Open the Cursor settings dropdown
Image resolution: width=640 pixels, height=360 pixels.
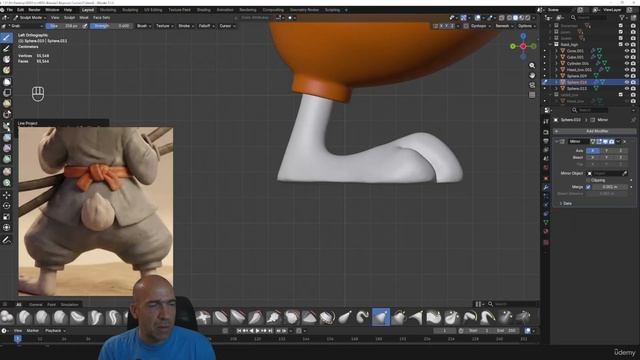tap(227, 26)
